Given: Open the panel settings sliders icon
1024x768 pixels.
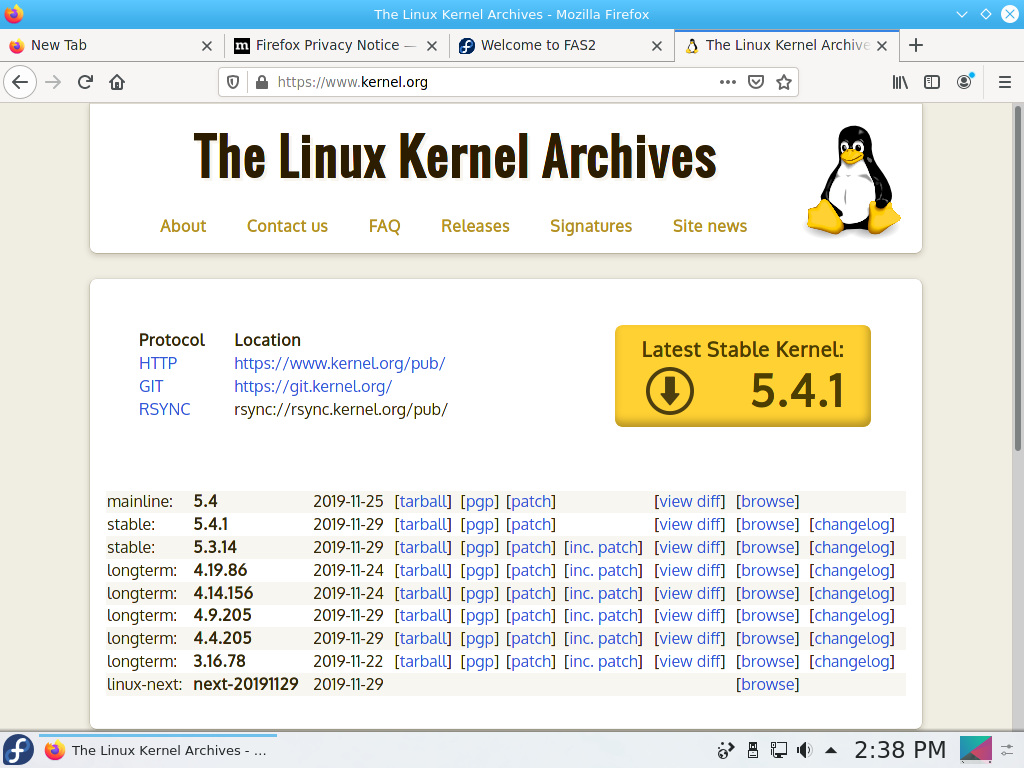Looking at the screenshot, I should point(1007,750).
